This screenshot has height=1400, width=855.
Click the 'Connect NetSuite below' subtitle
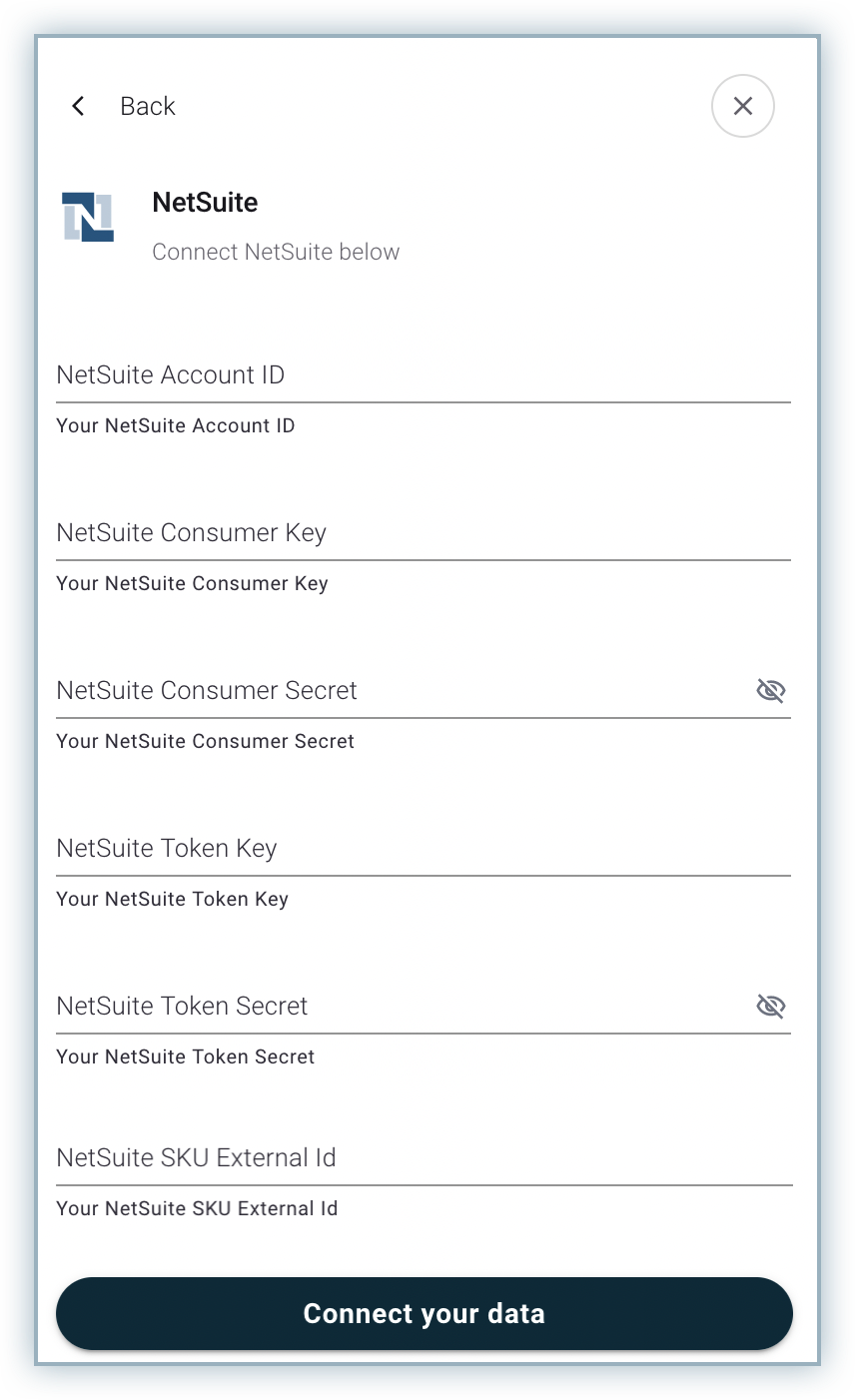pyautogui.click(x=276, y=252)
